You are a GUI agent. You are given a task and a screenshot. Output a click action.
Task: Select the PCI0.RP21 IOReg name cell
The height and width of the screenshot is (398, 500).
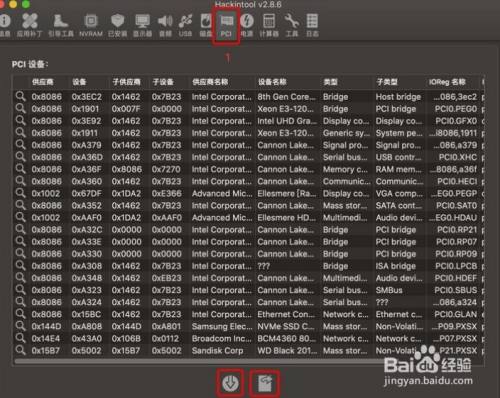(457, 229)
